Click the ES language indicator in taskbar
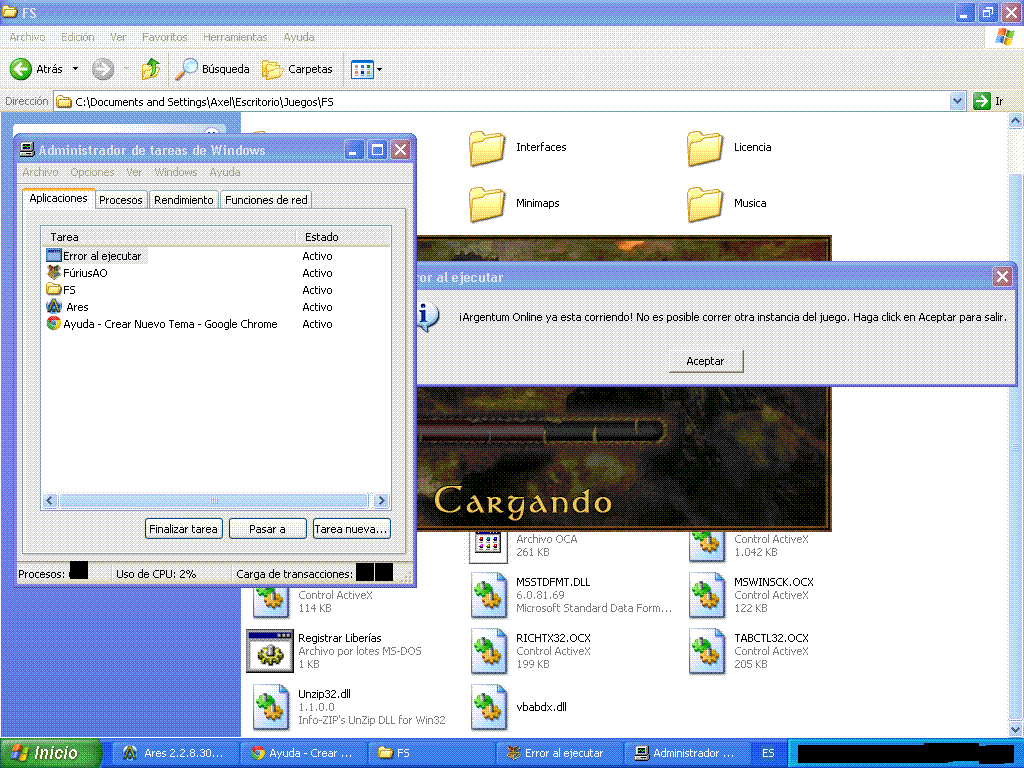 pyautogui.click(x=769, y=753)
